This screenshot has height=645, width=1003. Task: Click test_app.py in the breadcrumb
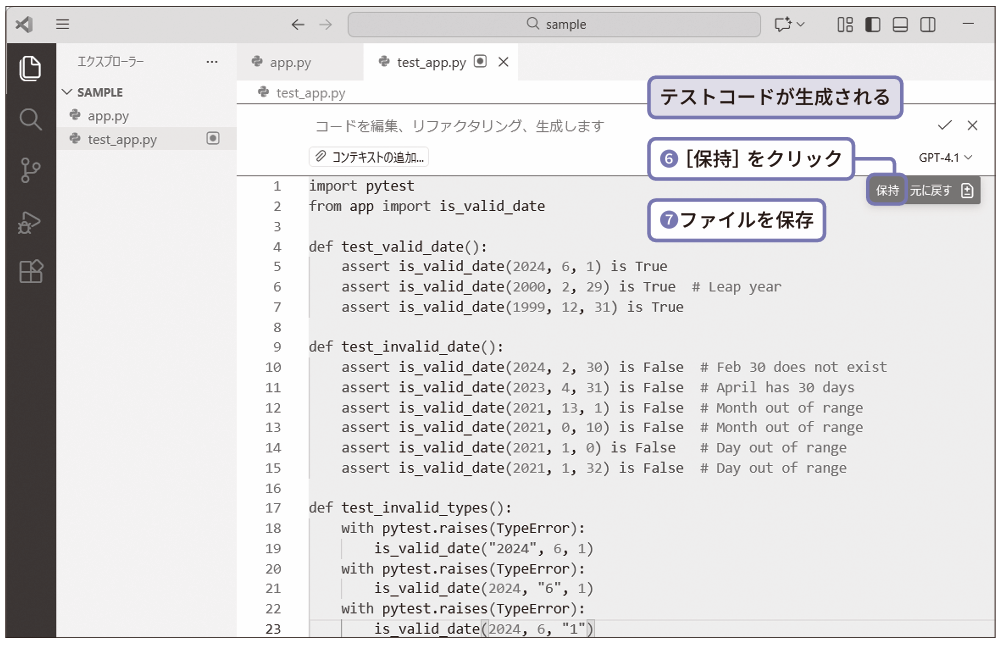tap(310, 93)
